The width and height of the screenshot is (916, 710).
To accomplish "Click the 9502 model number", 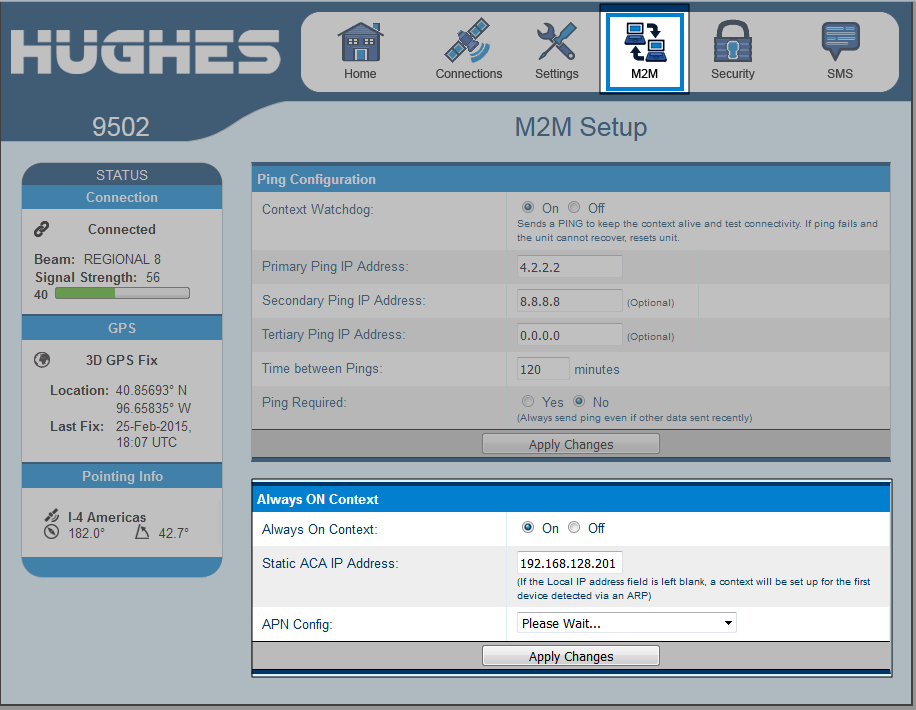I will (121, 127).
